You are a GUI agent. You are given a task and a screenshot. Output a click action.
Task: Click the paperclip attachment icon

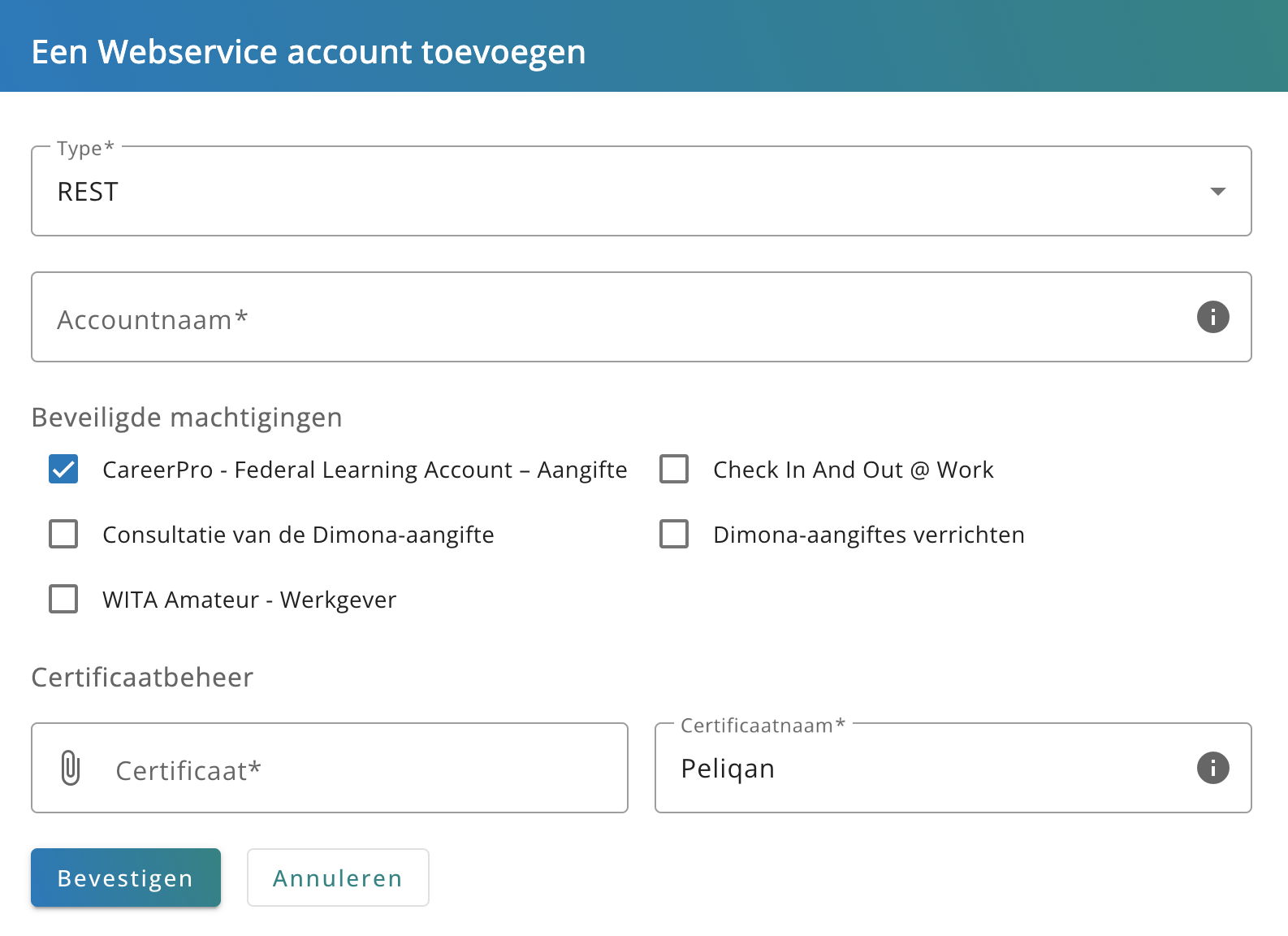[x=71, y=768]
